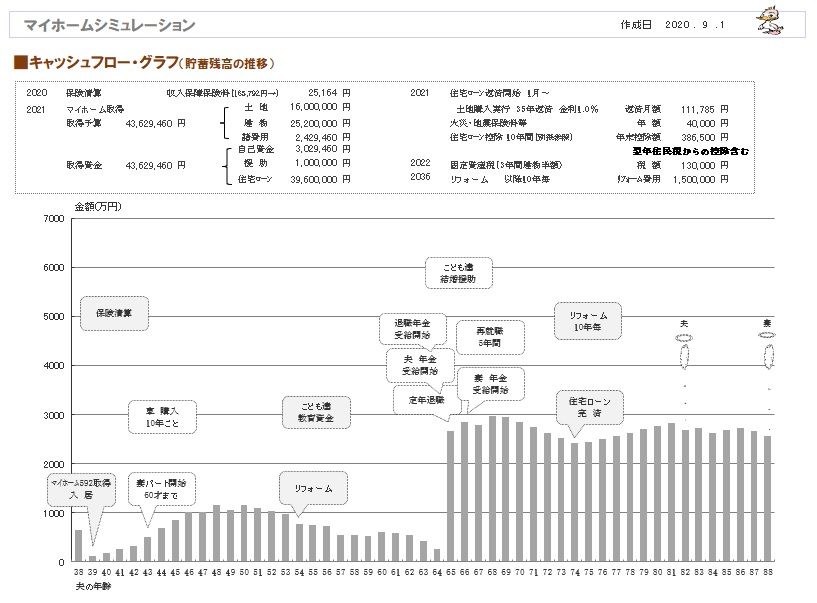Click the リフォーム 10年毎 callout
The width and height of the screenshot is (817, 603).
[x=588, y=321]
